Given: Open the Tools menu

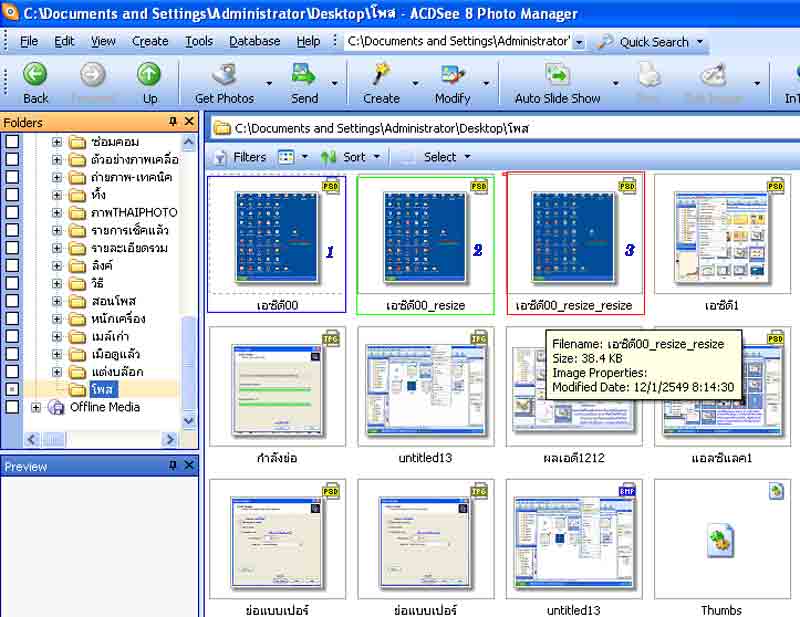Looking at the screenshot, I should 199,41.
